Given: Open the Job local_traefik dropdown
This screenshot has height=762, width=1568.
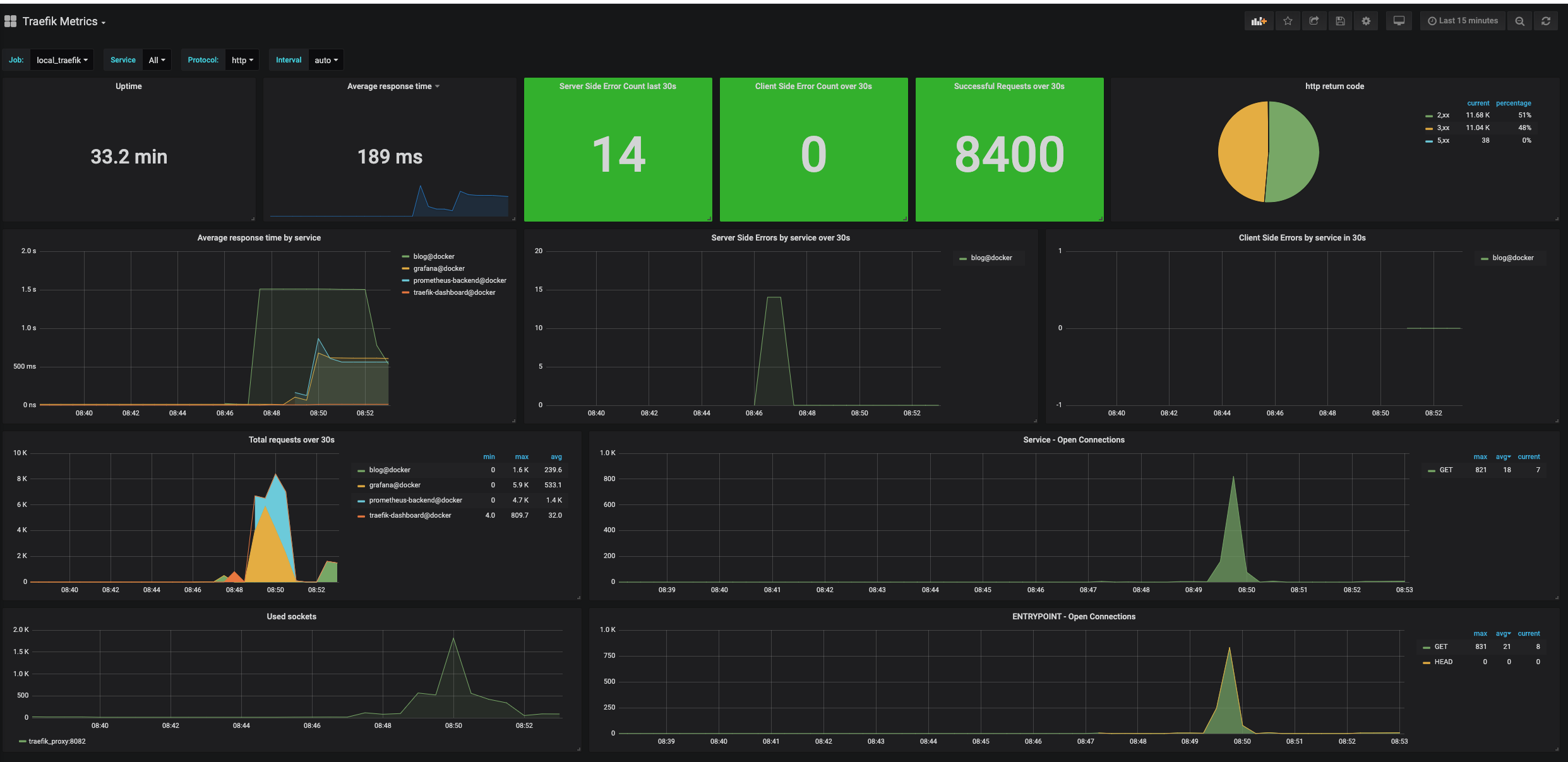Looking at the screenshot, I should [x=62, y=60].
